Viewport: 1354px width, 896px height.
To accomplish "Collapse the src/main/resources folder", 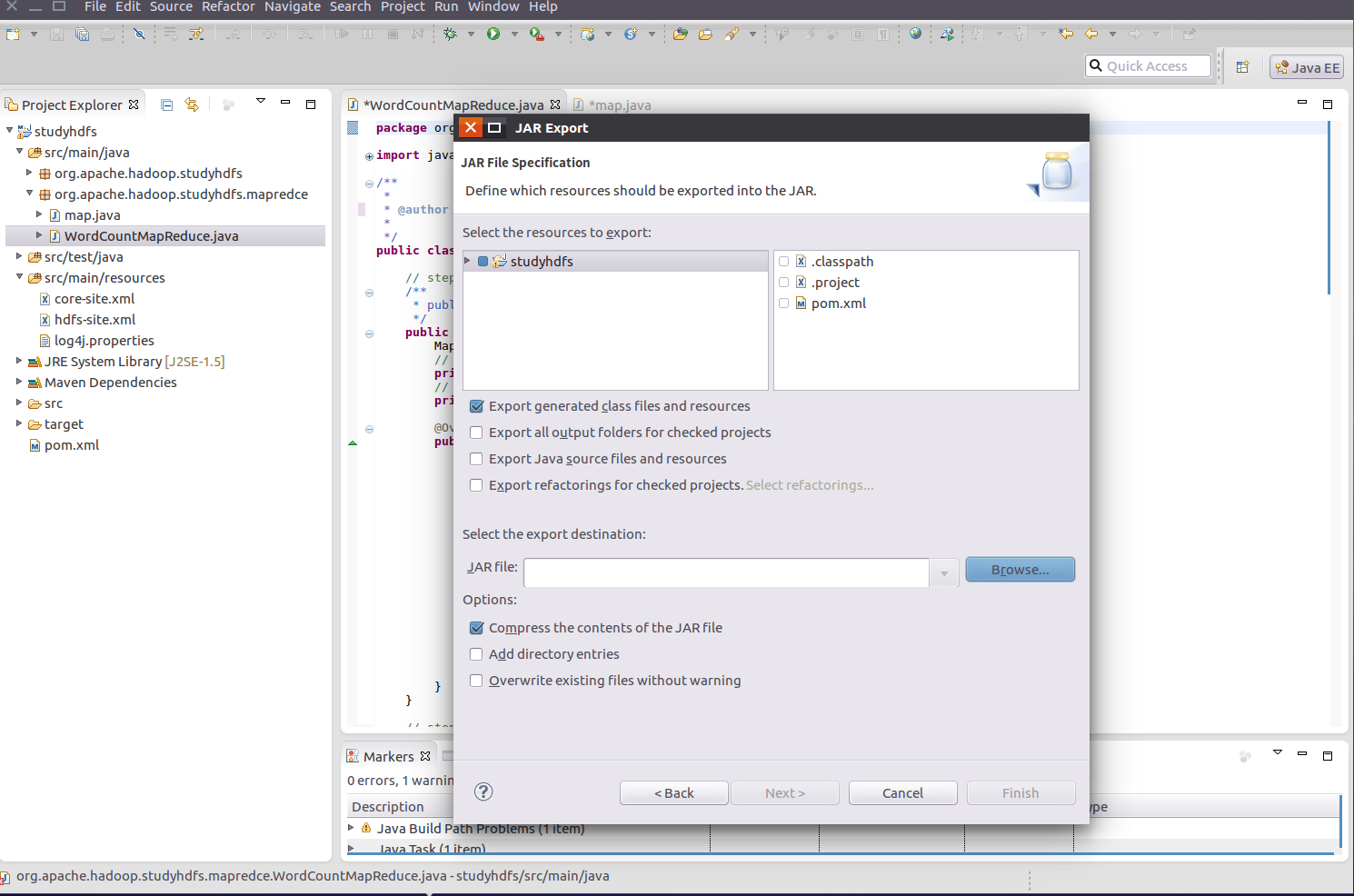I will coord(19,277).
